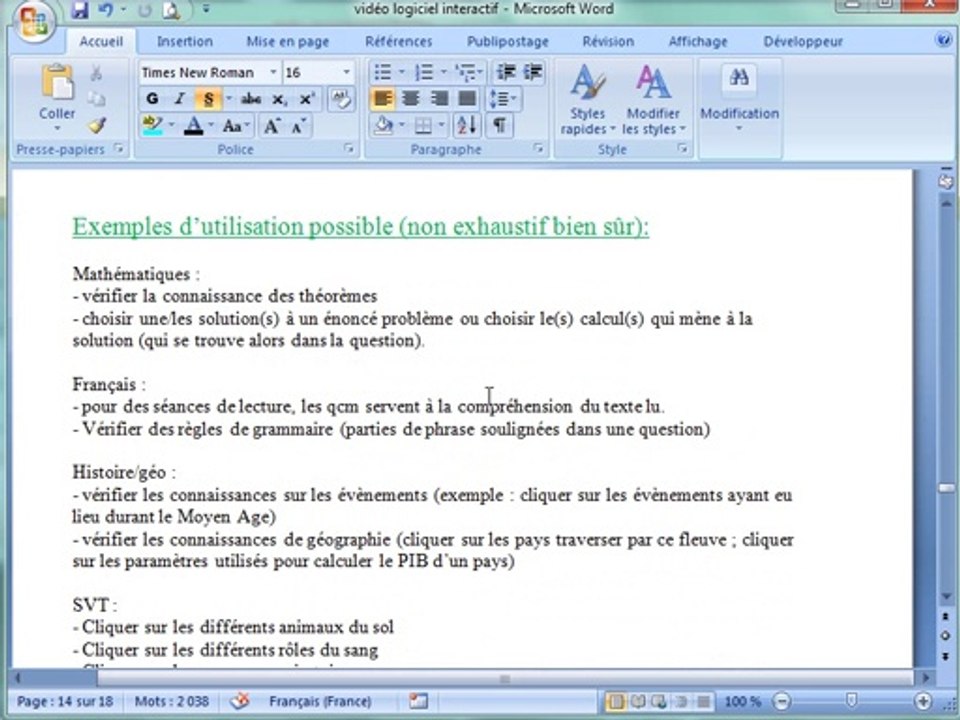Viewport: 960px width, 720px height.
Task: Clear formatting with the eraser icon
Action: tap(341, 99)
